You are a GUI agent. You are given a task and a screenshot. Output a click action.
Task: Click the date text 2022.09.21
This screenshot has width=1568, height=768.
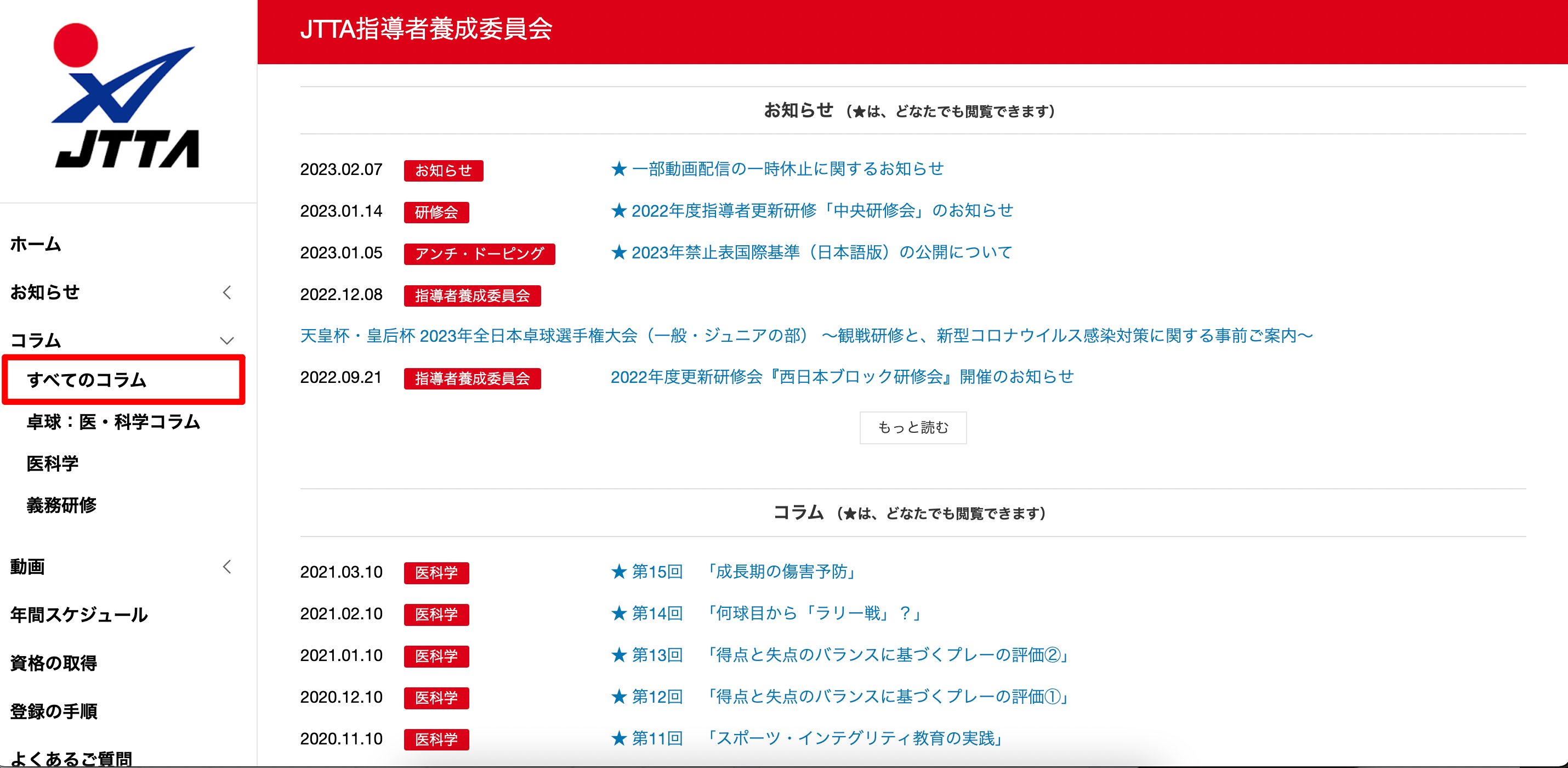[x=342, y=377]
